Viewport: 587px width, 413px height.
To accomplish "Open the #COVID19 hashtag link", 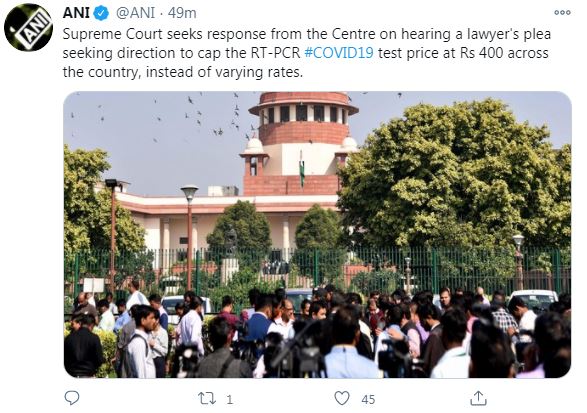I will 339,53.
